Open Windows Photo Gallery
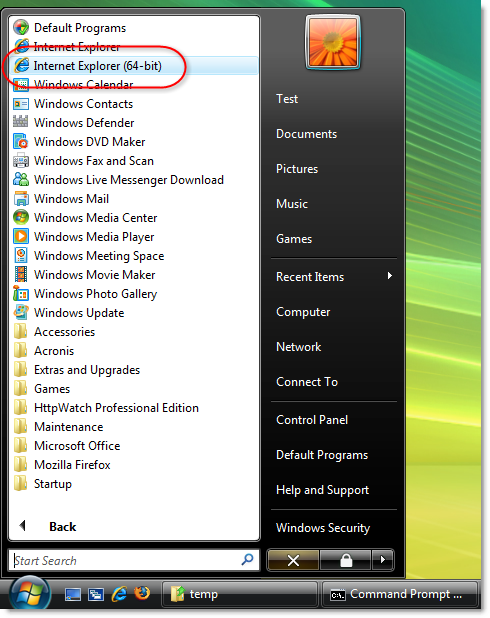Image resolution: width=490 pixels, height=618 pixels. [134, 294]
